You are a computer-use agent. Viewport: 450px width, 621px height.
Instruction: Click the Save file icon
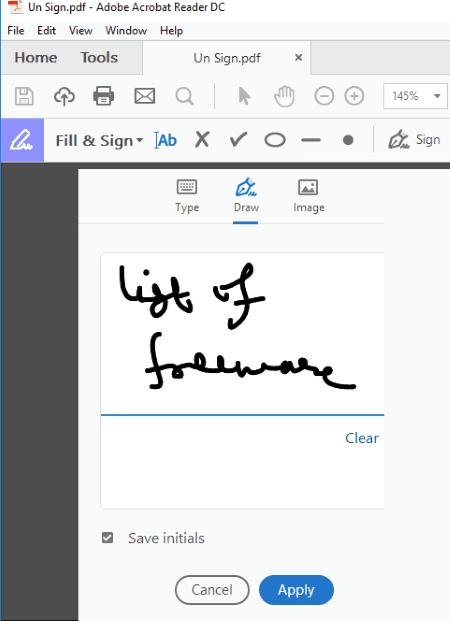[x=24, y=96]
